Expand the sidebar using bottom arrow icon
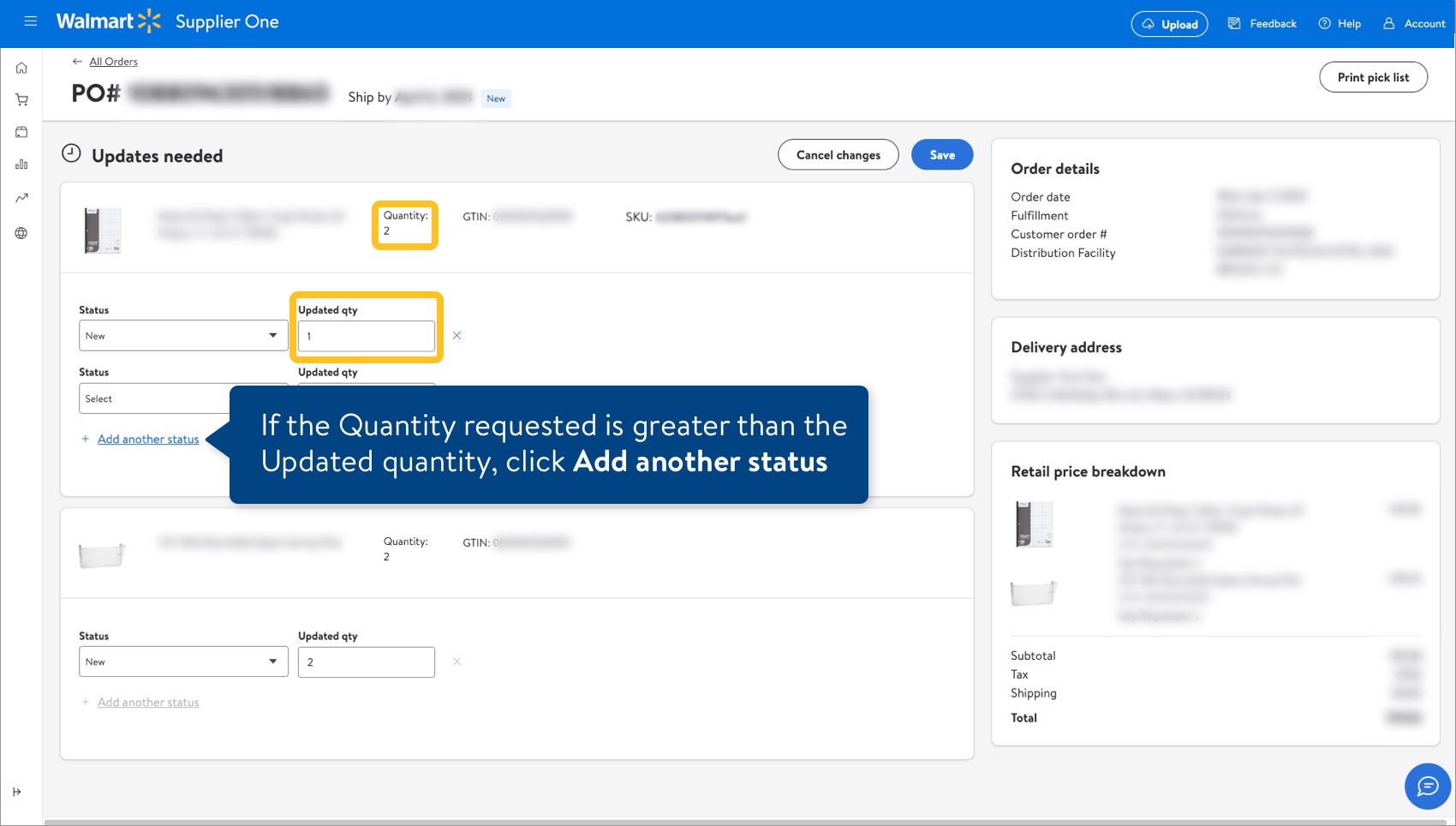The width and height of the screenshot is (1456, 826). click(19, 792)
